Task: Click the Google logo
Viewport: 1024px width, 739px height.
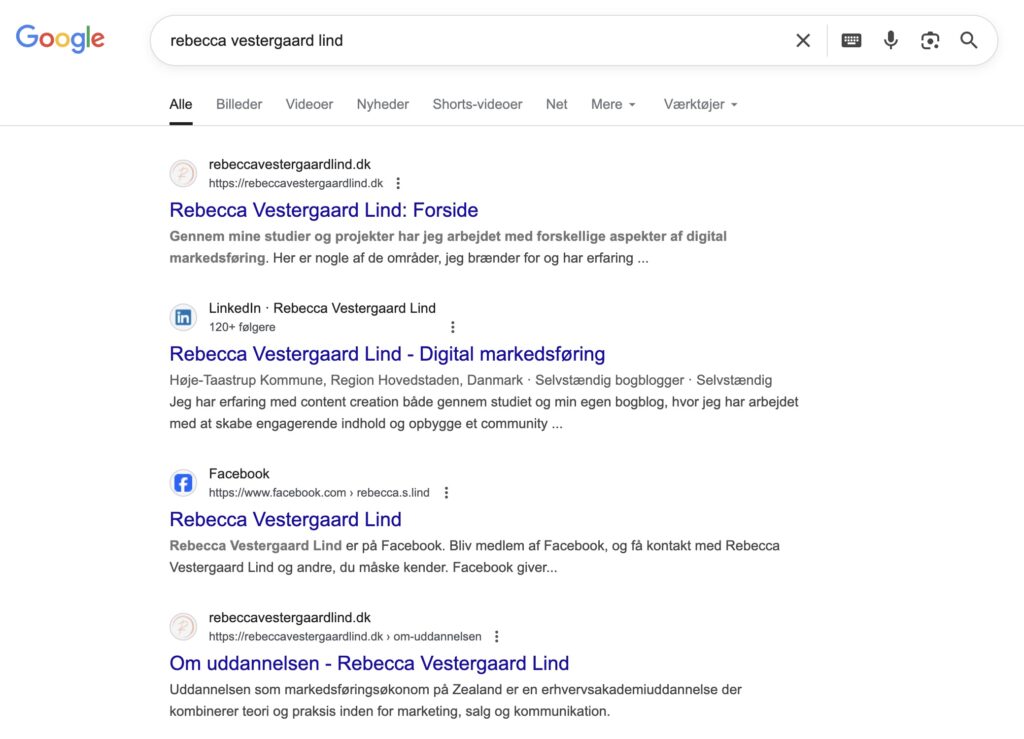Action: pyautogui.click(x=60, y=39)
